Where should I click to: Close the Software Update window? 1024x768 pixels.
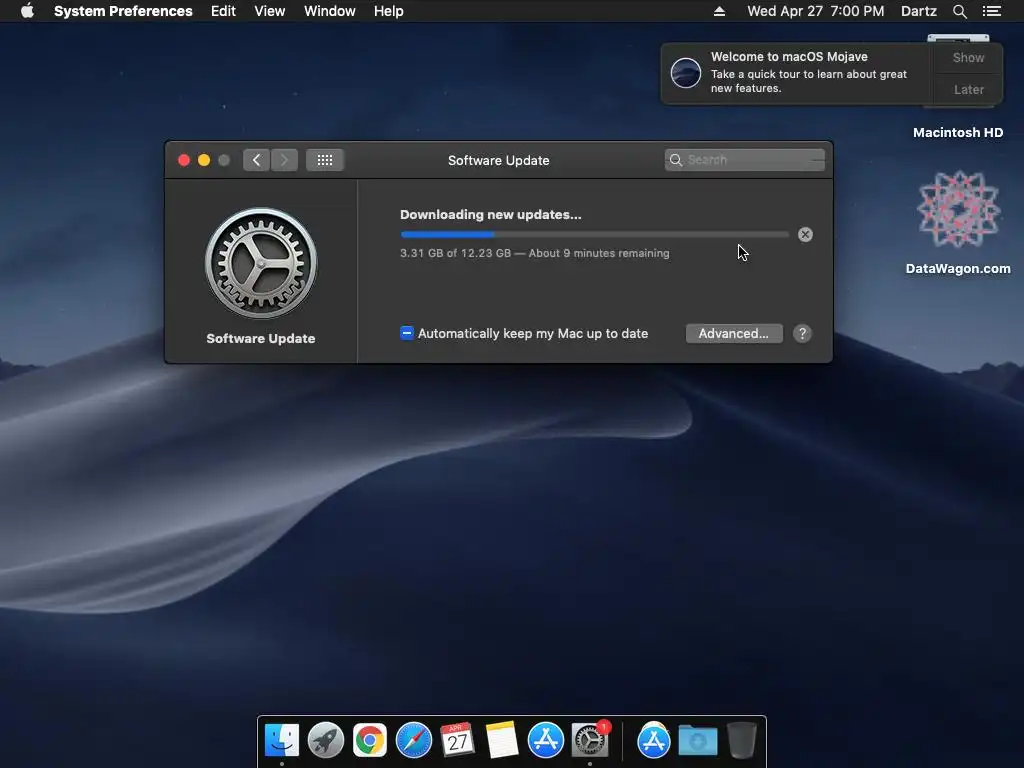(x=184, y=160)
